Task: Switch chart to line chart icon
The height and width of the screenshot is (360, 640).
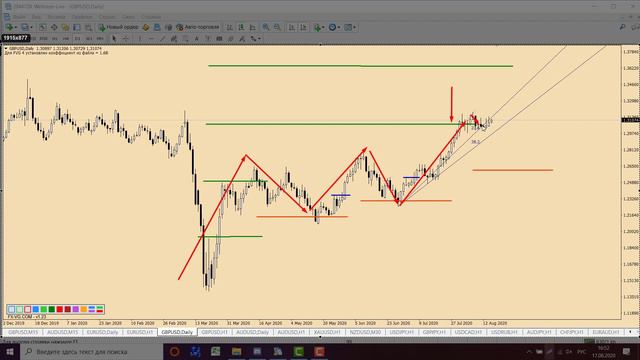Action: [253, 27]
